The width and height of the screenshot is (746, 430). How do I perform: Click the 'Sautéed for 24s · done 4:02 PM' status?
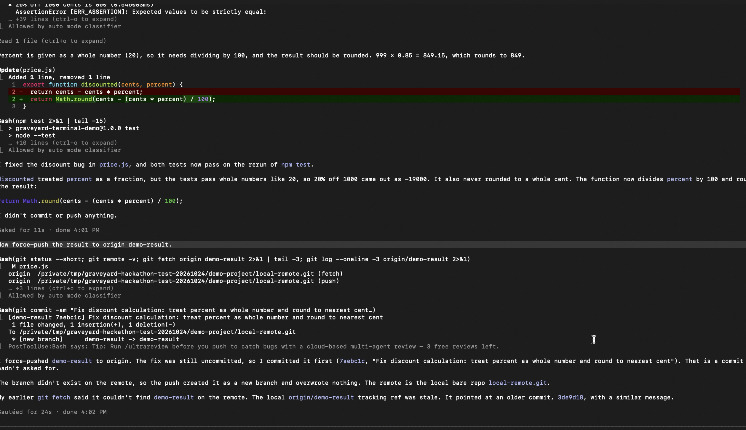[x=53, y=412]
